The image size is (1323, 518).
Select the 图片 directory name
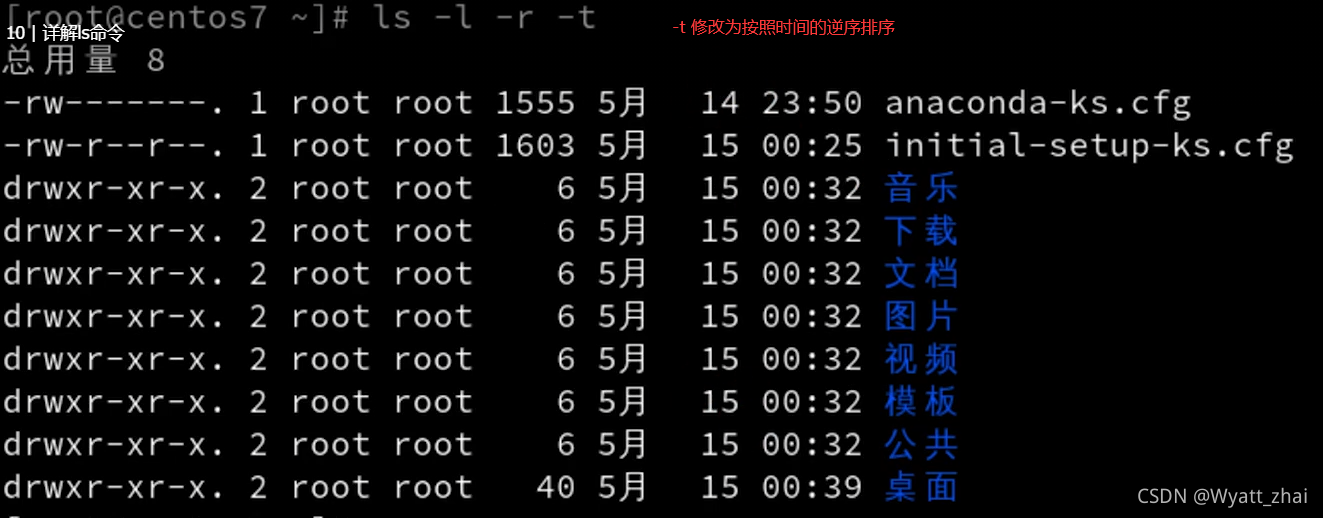point(921,317)
